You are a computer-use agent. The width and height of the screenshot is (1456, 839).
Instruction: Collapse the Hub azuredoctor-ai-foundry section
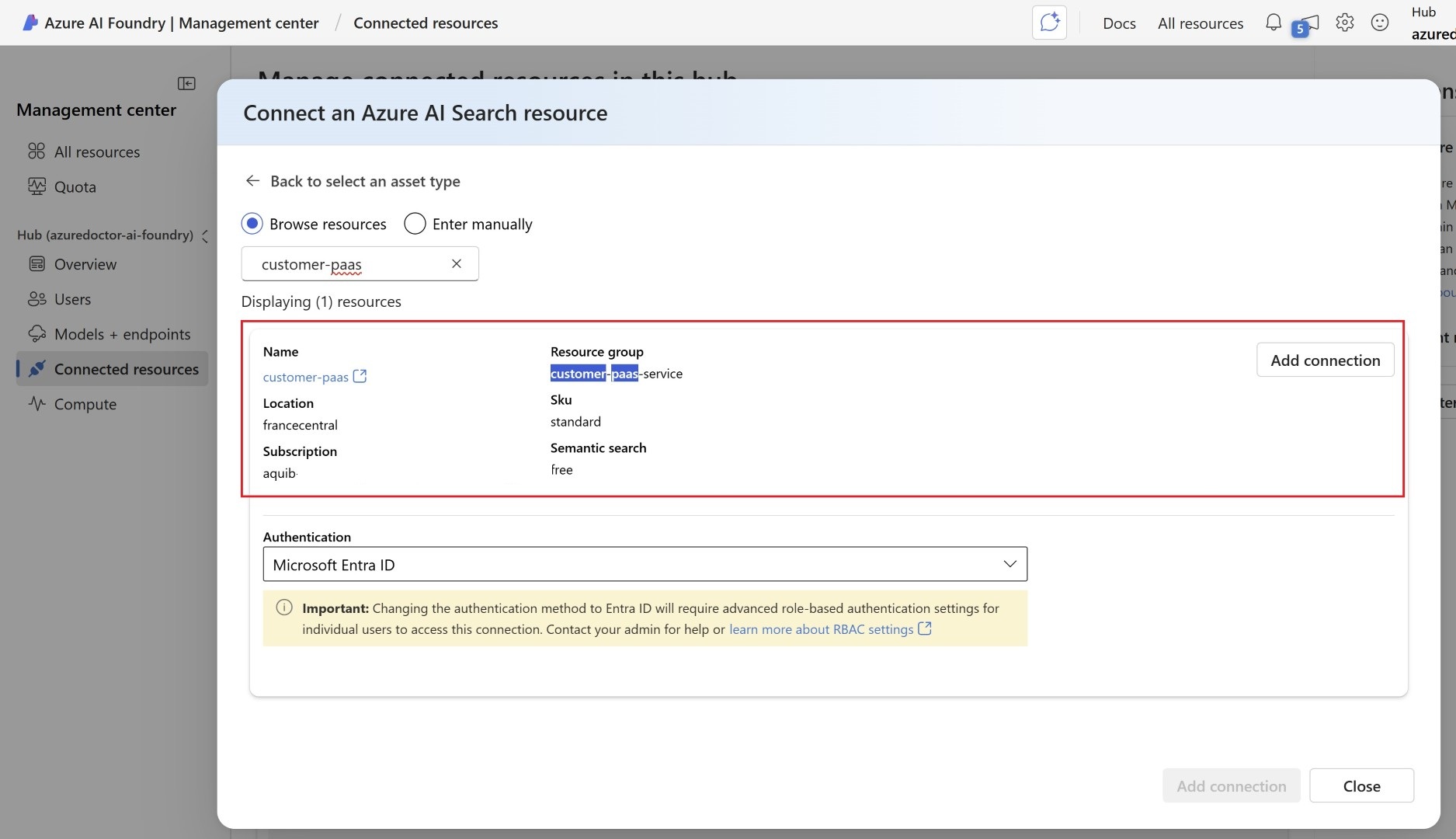point(205,235)
